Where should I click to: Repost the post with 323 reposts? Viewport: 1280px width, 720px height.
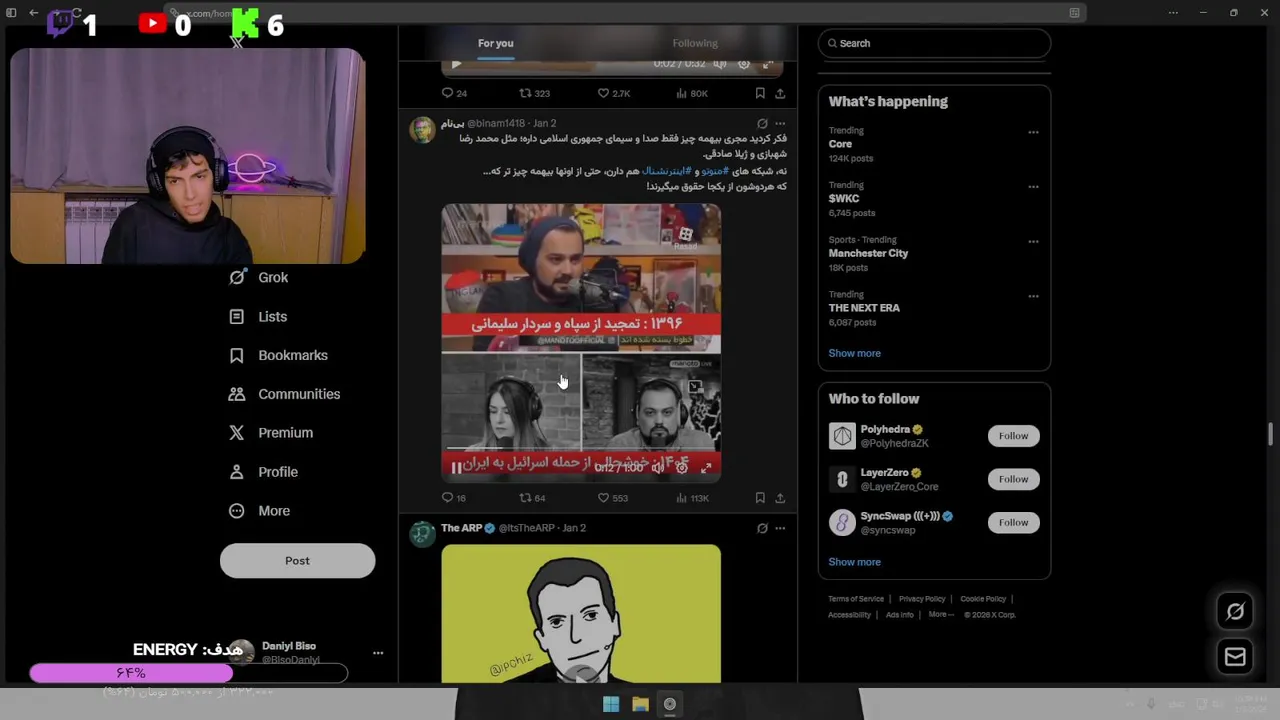534,93
